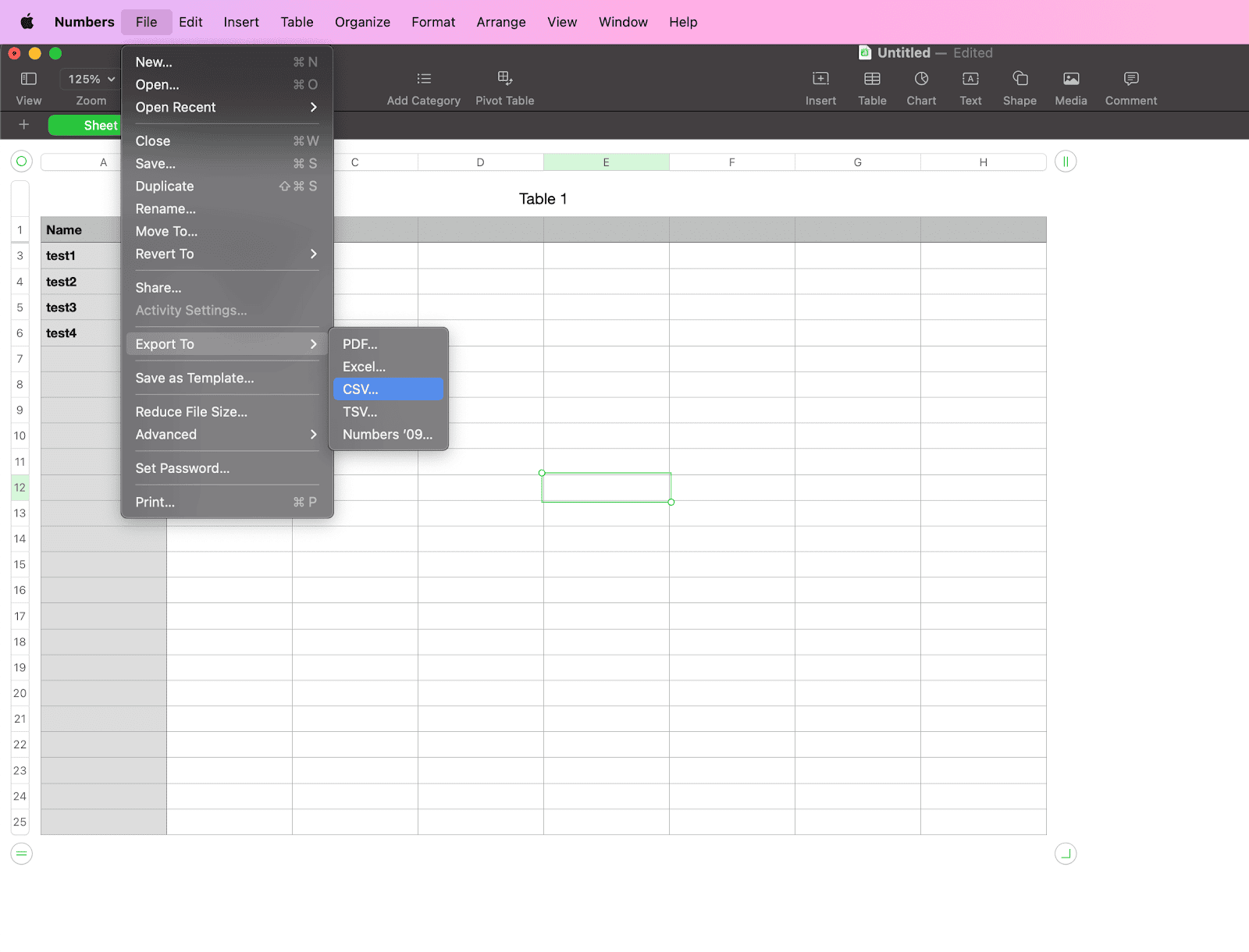Open the Zoom level dropdown
This screenshot has width=1249, height=952.
coord(89,79)
